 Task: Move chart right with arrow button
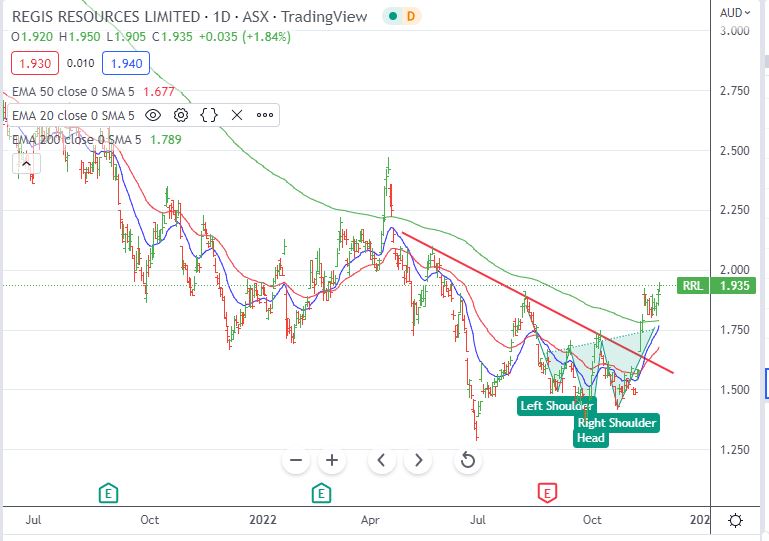[x=418, y=460]
